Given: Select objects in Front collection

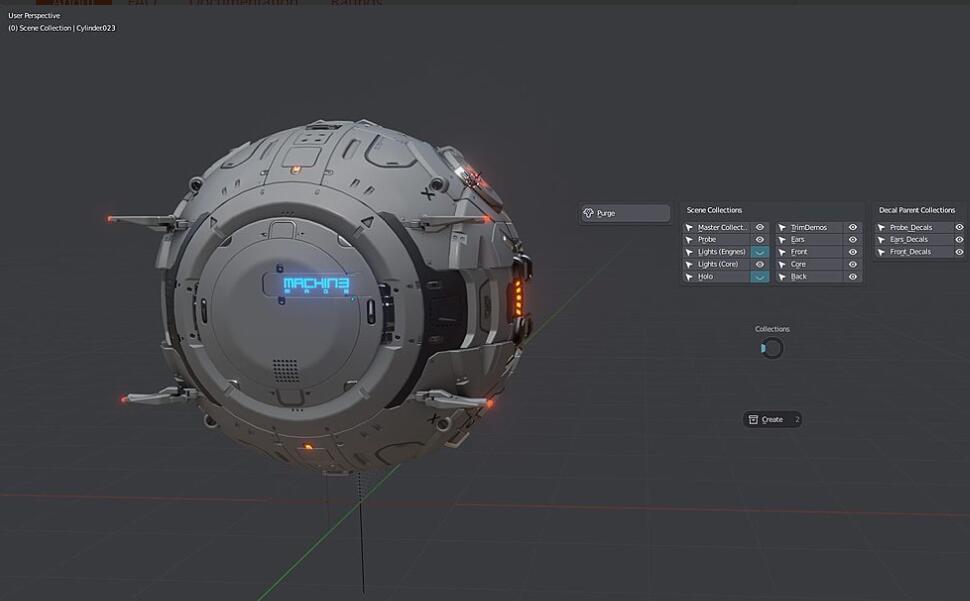Looking at the screenshot, I should (x=809, y=252).
